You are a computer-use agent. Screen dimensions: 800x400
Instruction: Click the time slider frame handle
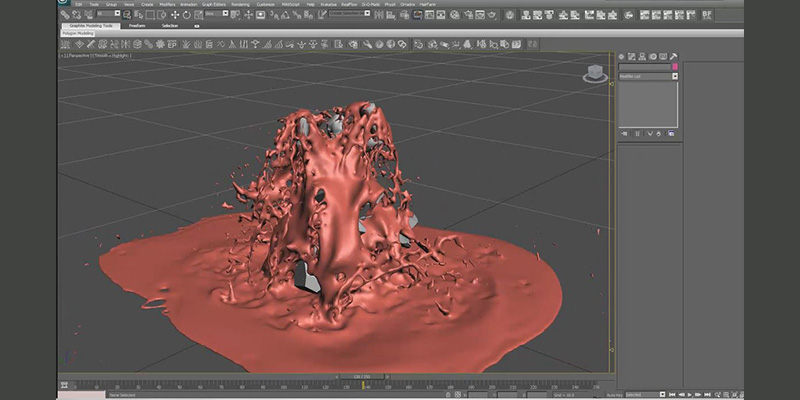(361, 377)
